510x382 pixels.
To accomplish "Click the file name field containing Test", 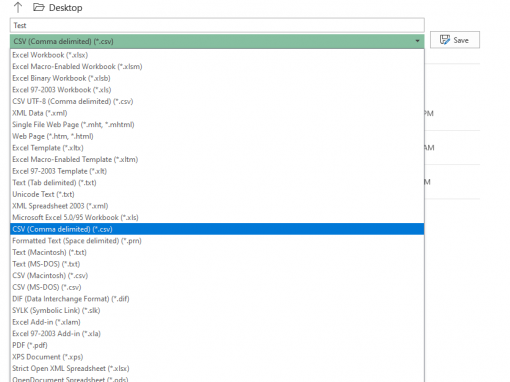I will [217, 25].
